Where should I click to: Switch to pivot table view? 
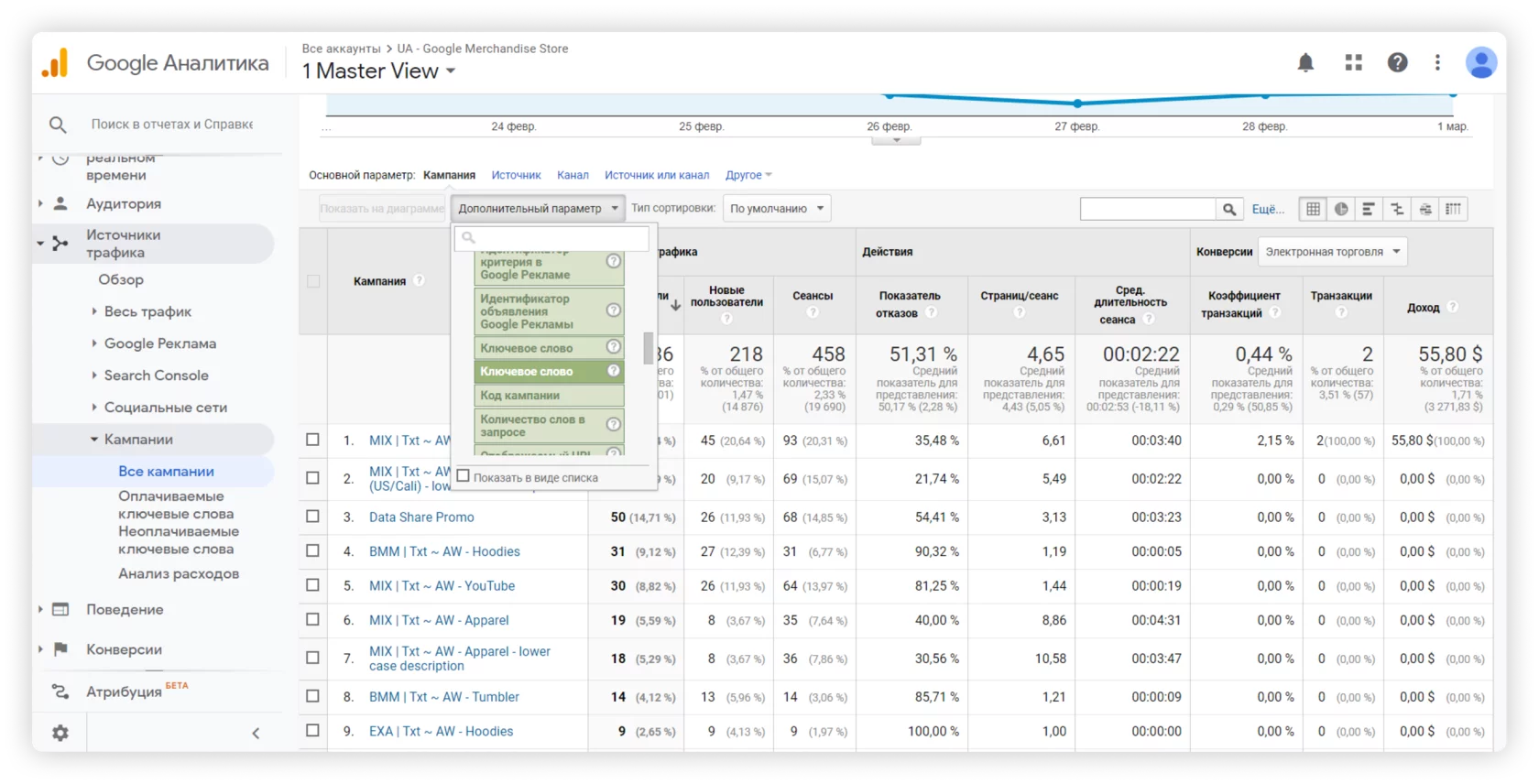click(x=1454, y=209)
